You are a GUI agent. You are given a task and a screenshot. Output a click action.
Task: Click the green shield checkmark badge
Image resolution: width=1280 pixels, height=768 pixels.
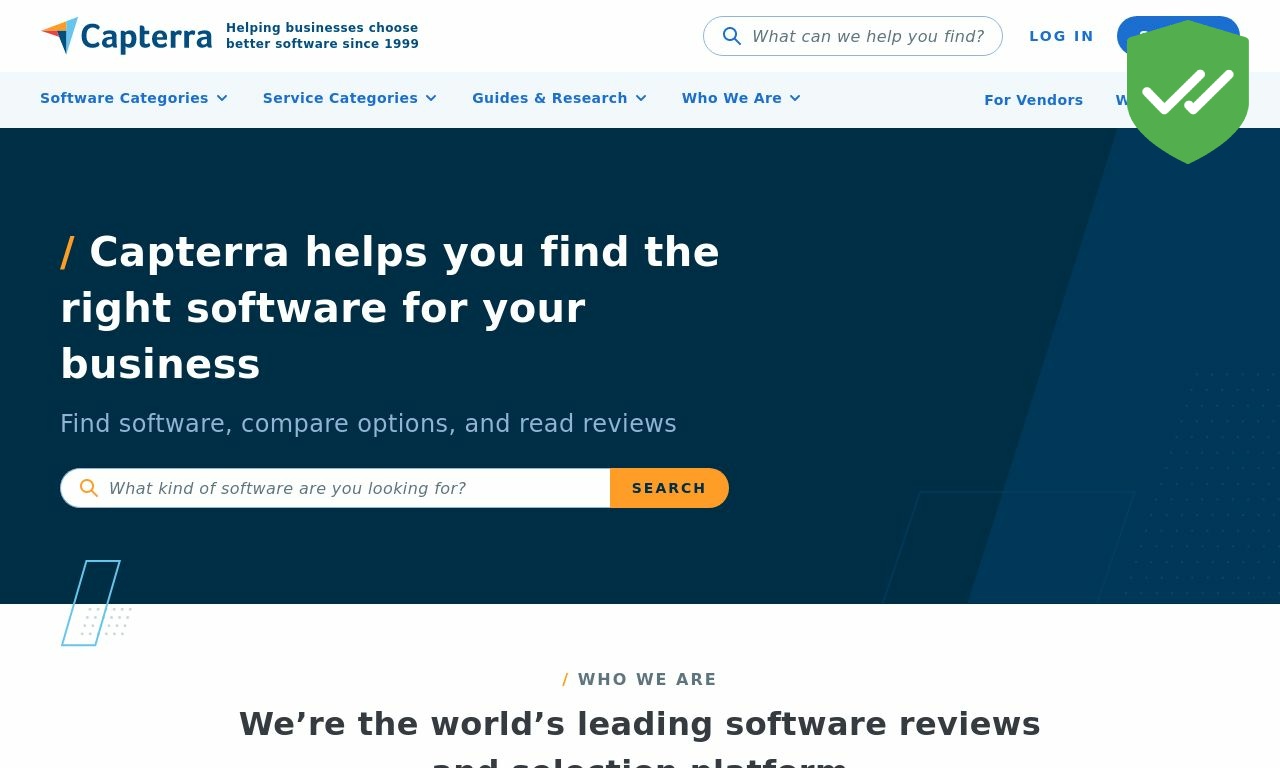coord(1188,92)
